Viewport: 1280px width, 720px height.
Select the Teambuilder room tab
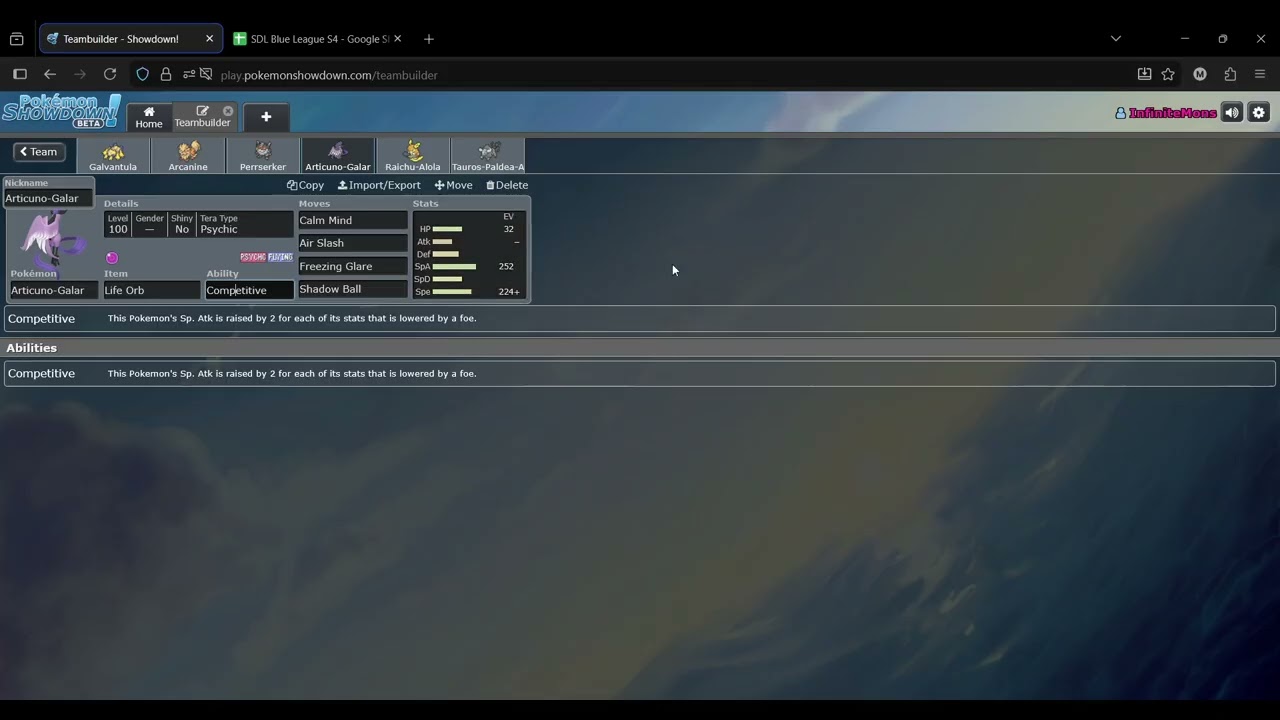202,117
